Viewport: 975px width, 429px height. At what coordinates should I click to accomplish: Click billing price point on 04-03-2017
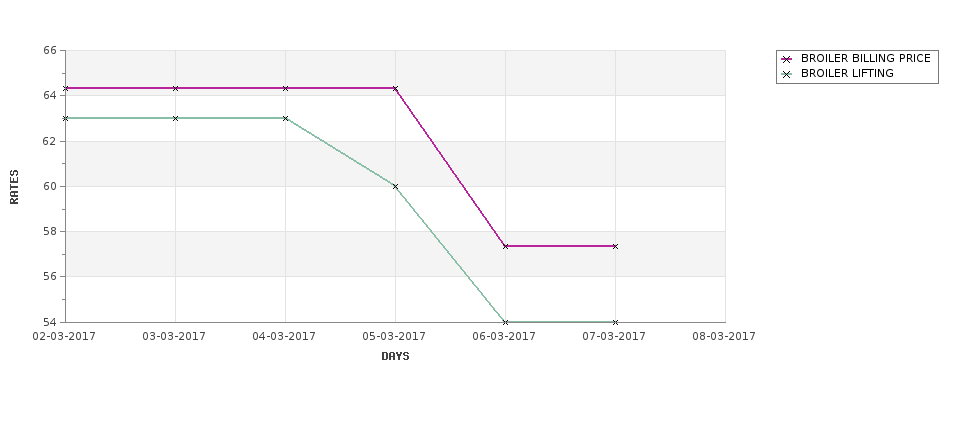[285, 88]
